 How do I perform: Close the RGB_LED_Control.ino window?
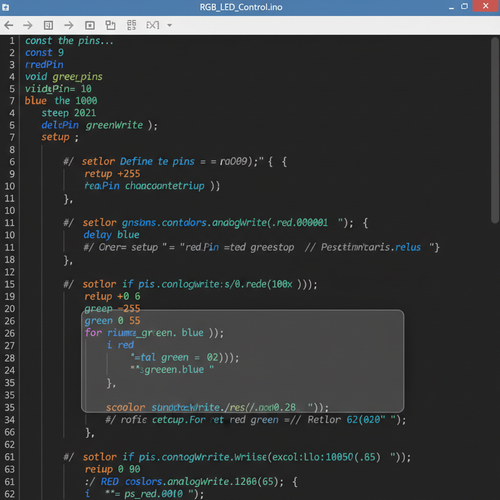tap(486, 6)
